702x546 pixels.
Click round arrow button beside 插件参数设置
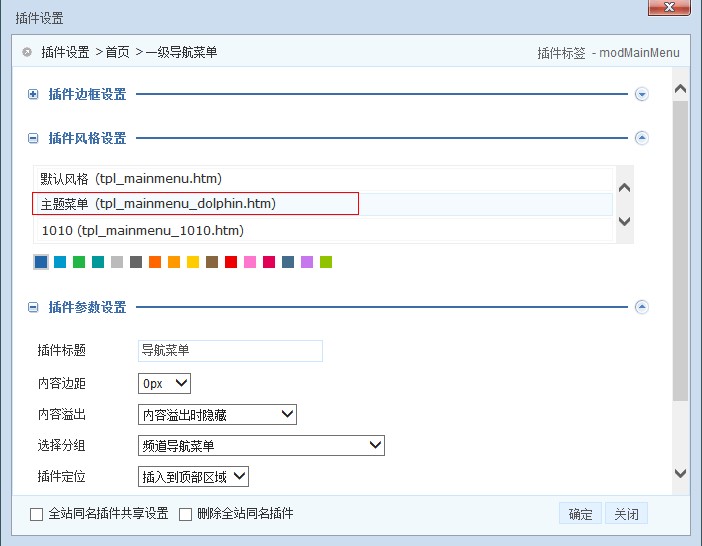[642, 308]
